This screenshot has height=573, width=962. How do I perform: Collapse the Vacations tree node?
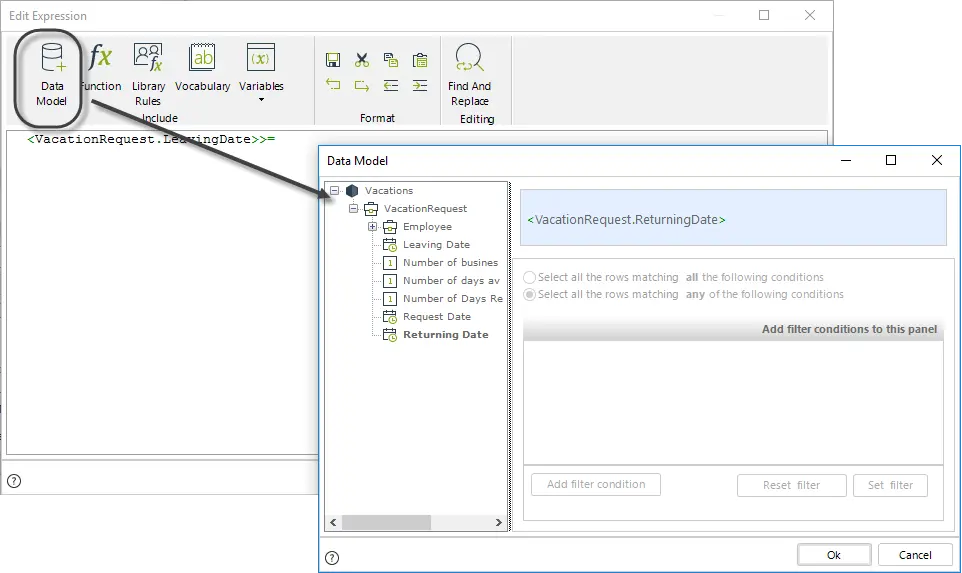point(334,190)
